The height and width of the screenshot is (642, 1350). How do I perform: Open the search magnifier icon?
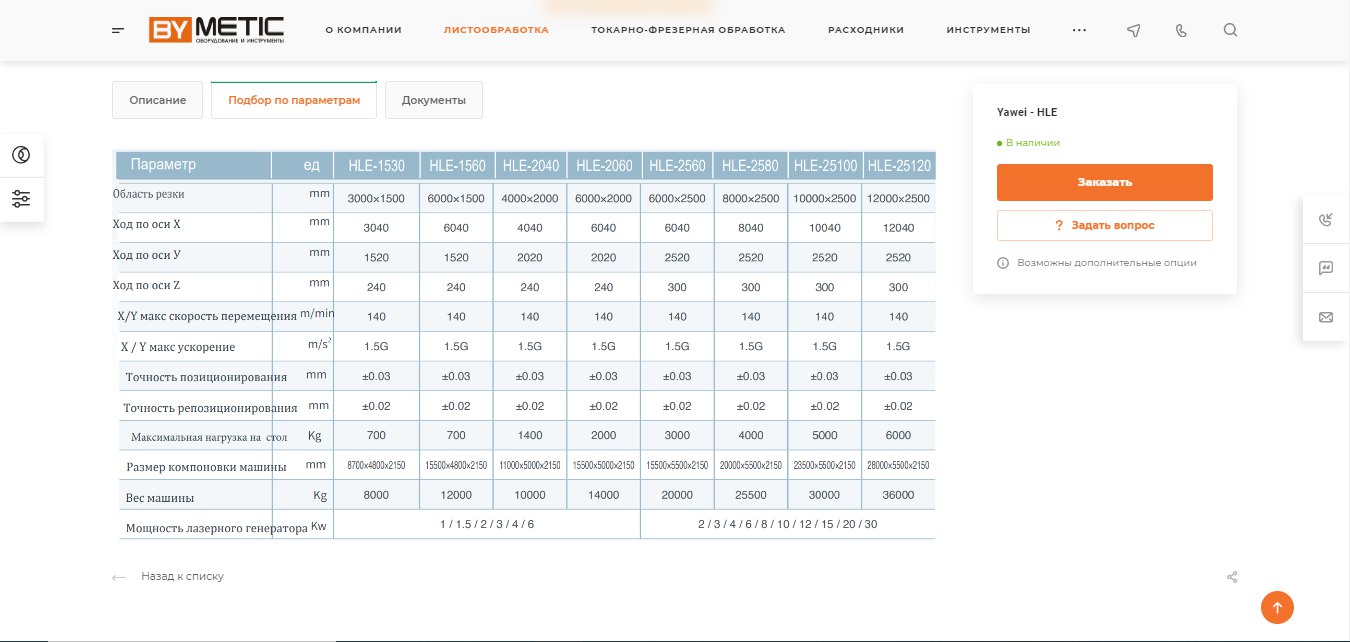pos(1230,30)
